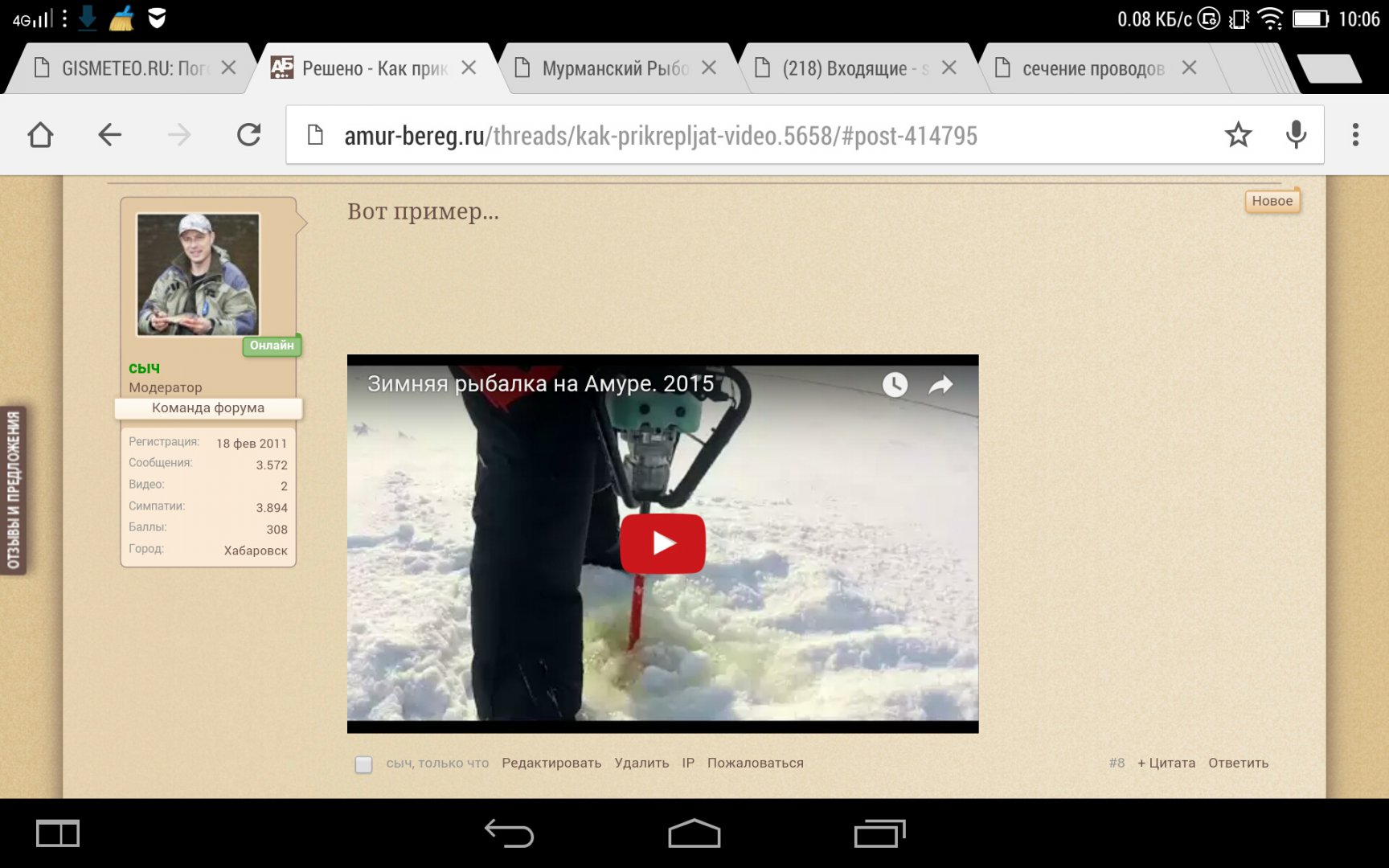
Task: Click Ответить to reply
Action: click(1238, 764)
